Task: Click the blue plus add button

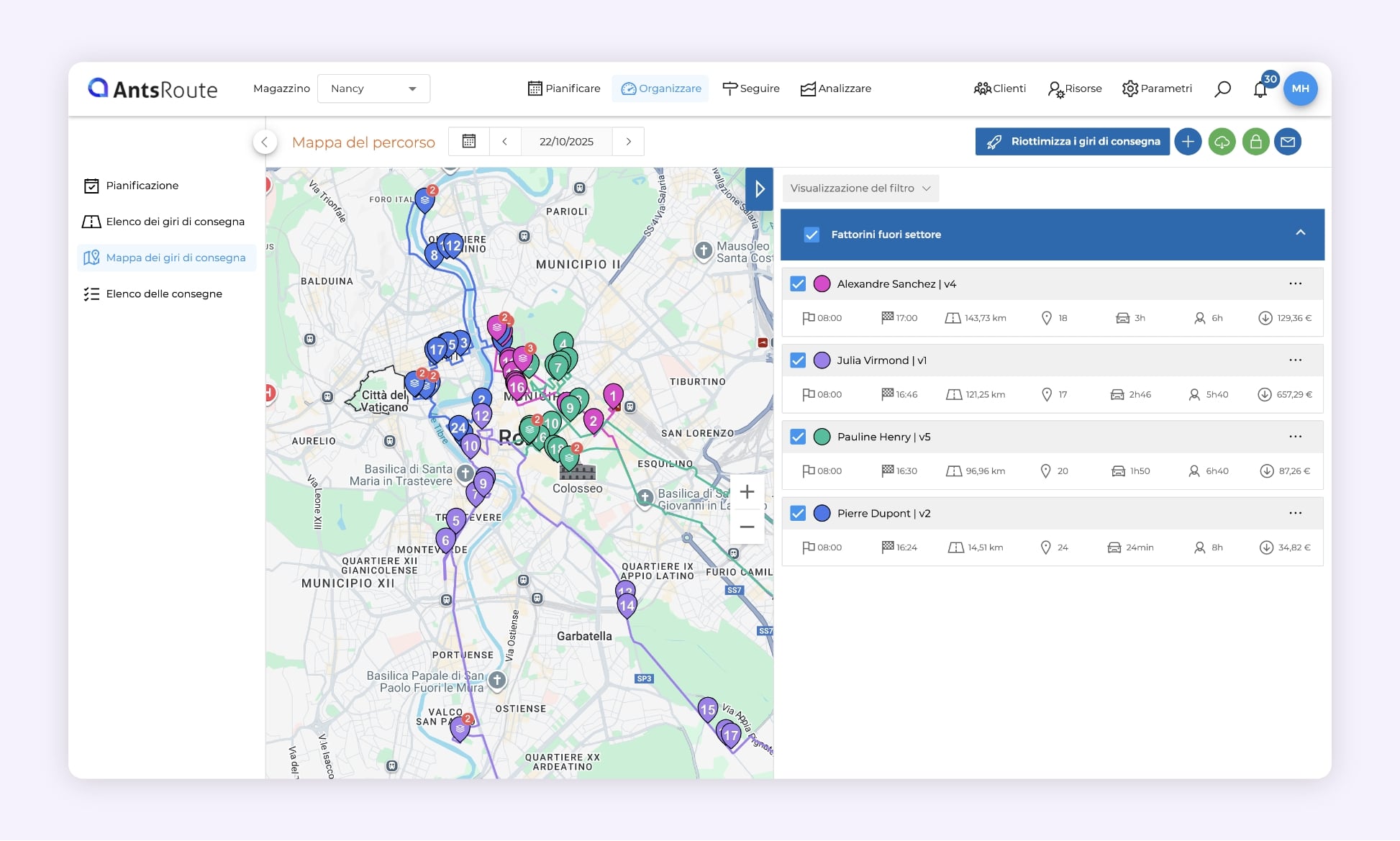Action: [1188, 142]
